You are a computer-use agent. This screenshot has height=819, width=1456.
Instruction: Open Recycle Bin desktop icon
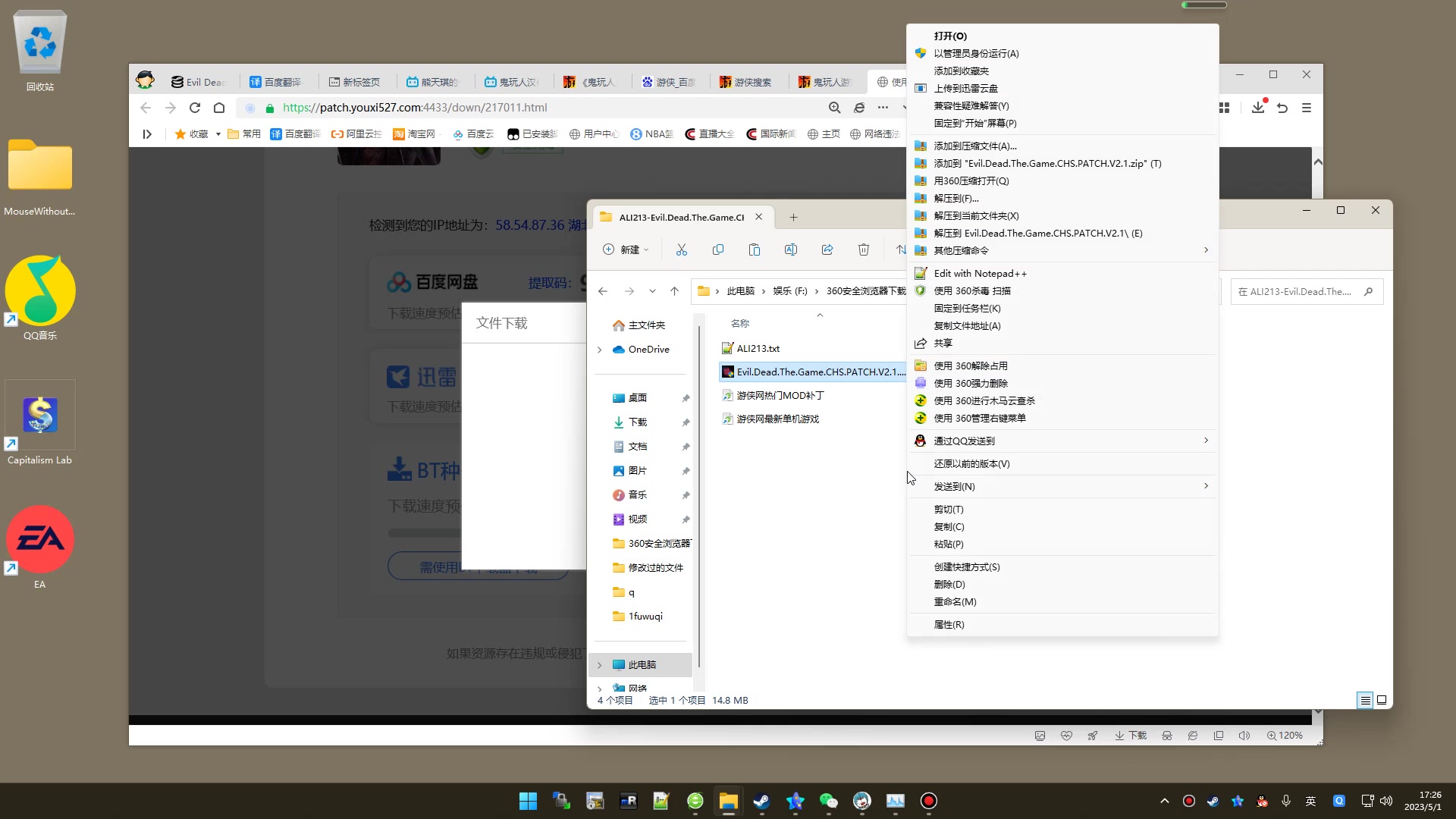[x=40, y=51]
